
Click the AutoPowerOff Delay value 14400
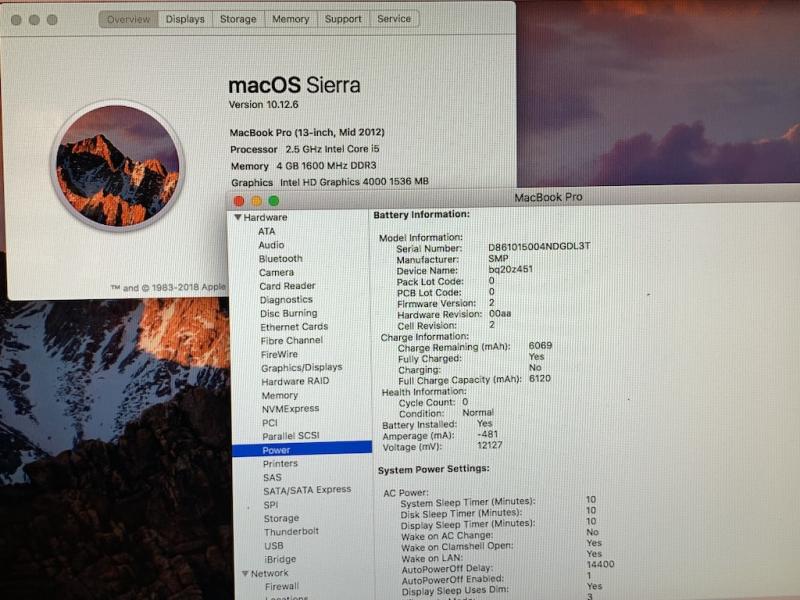coord(600,564)
